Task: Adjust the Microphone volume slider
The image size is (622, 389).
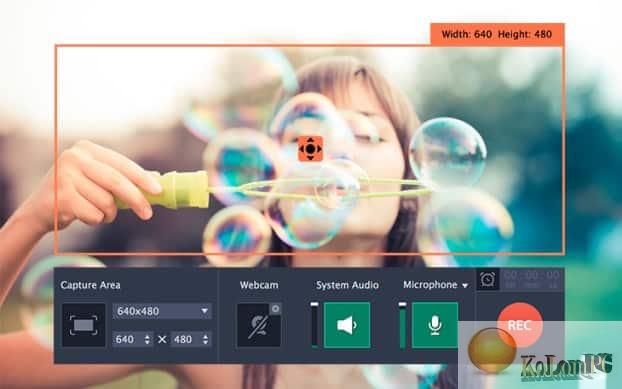Action: pos(403,325)
